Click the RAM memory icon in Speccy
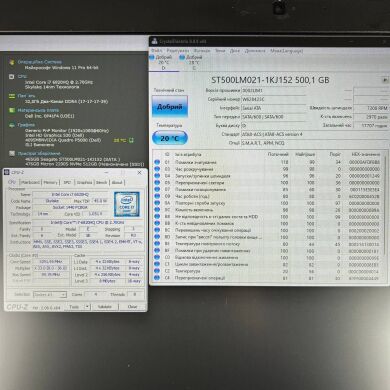Image resolution: width=390 pixels, height=390 pixels. click(x=12, y=96)
